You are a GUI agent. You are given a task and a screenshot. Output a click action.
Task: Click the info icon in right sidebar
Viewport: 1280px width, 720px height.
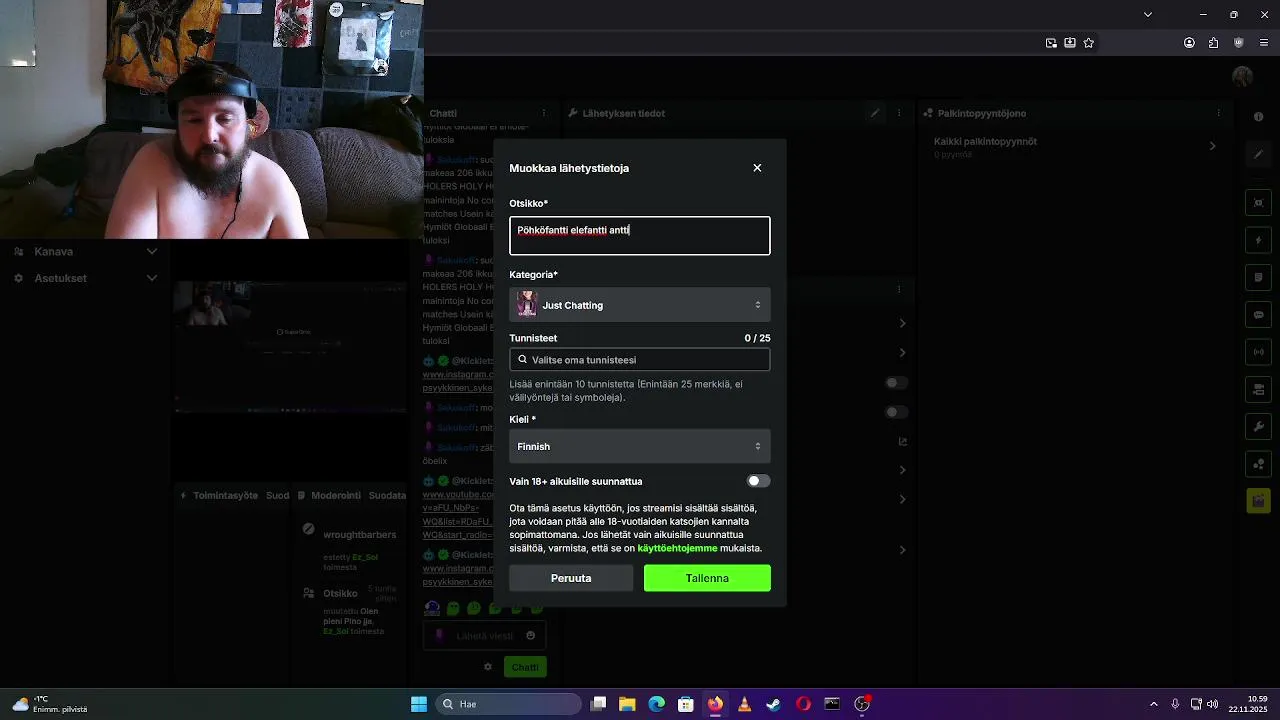[1258, 117]
